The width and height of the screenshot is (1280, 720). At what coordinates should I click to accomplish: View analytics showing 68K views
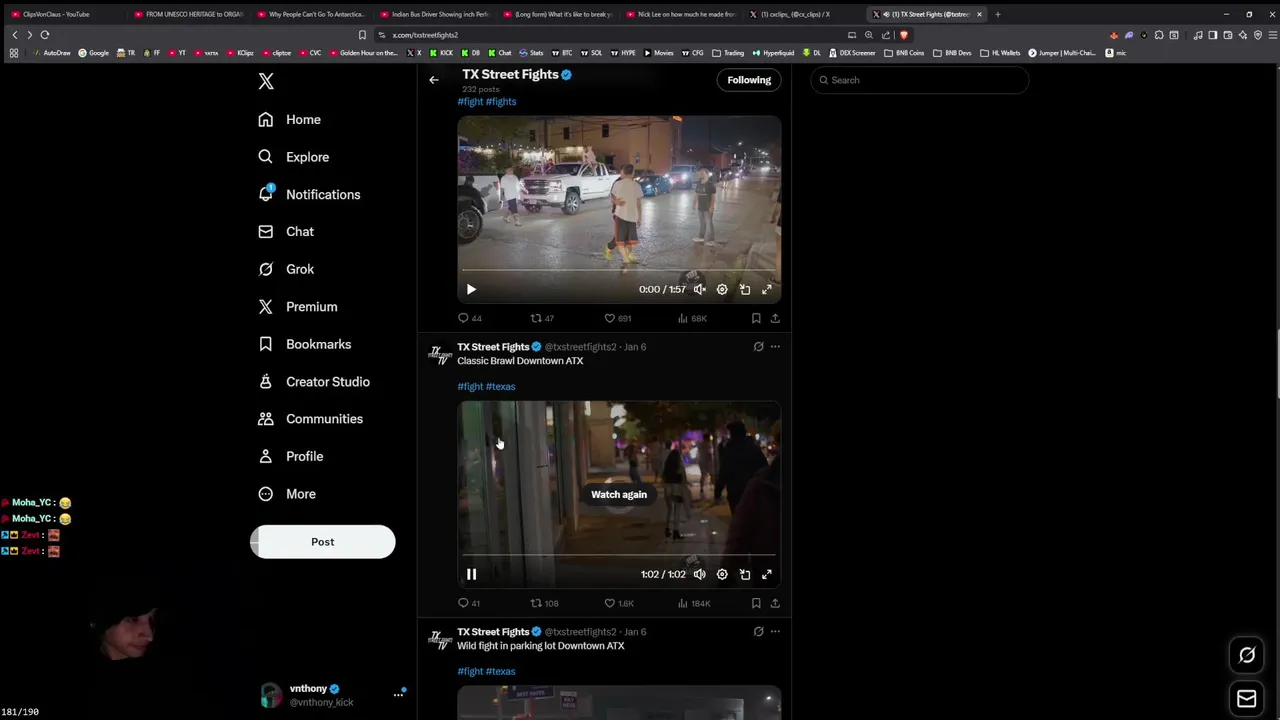point(692,318)
